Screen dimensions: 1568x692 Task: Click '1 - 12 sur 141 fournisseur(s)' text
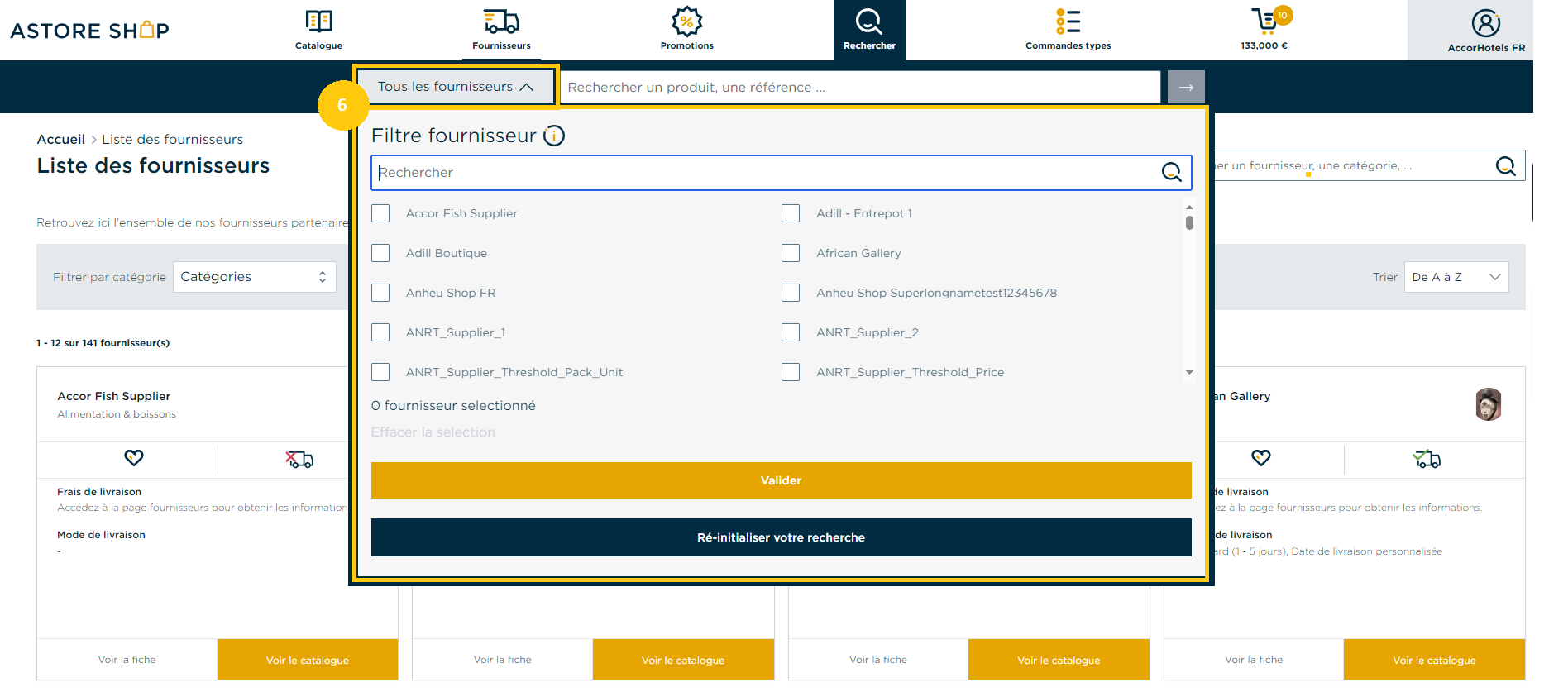click(103, 342)
